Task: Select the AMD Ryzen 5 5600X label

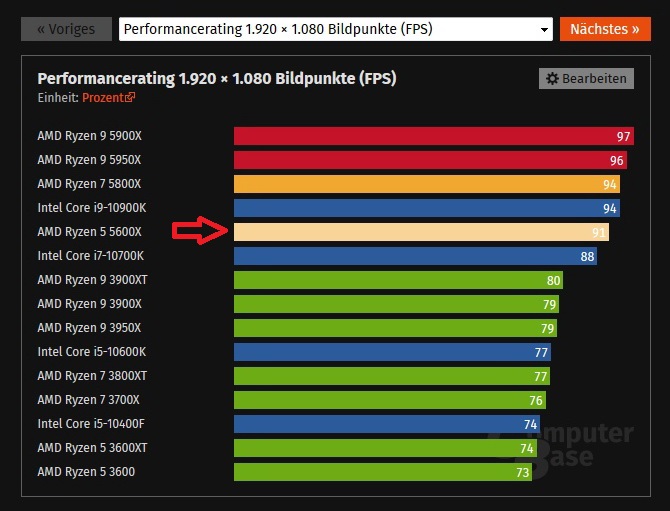Action: [89, 232]
